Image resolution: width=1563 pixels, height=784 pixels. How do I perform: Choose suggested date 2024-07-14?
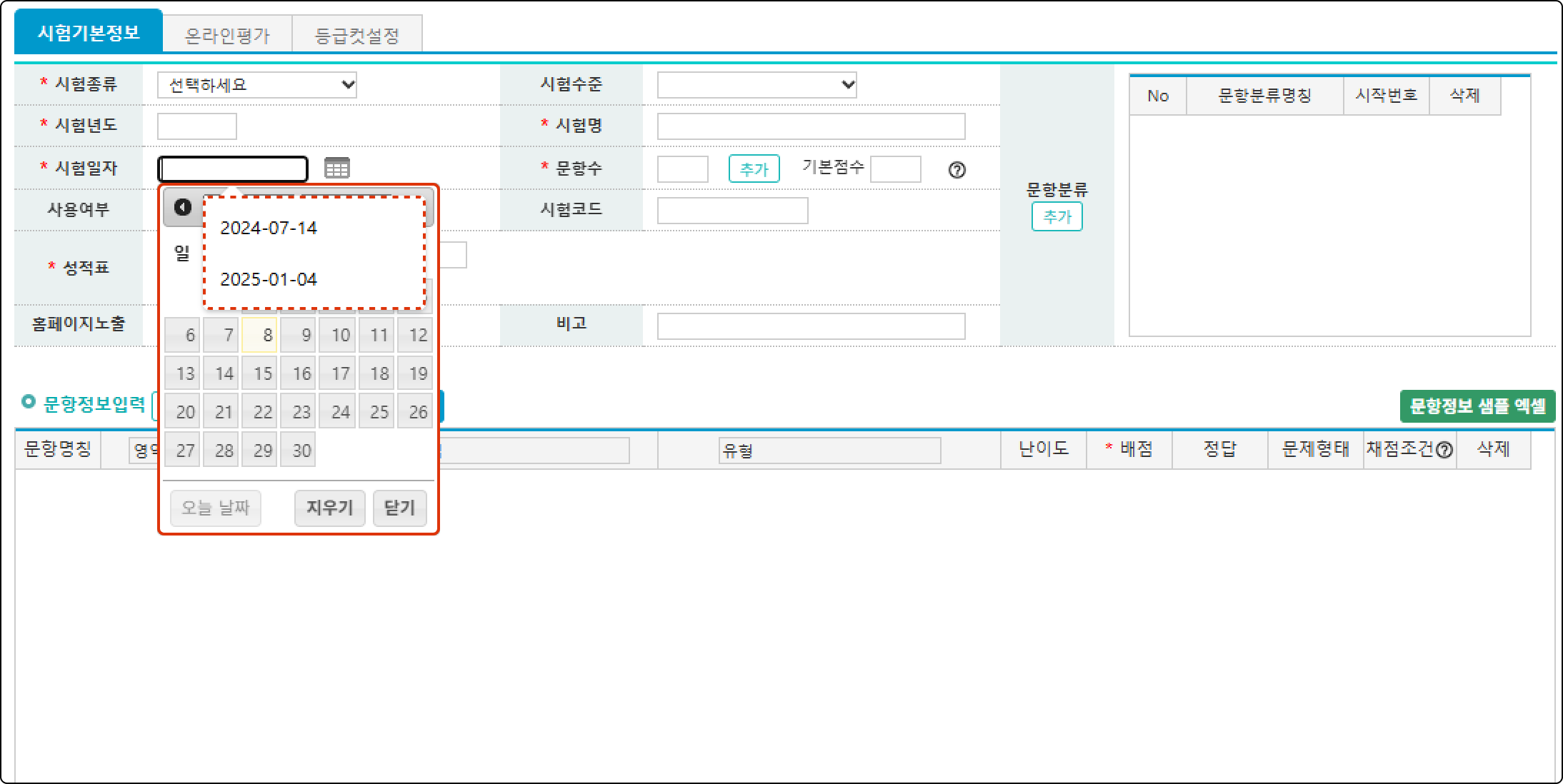pos(269,228)
